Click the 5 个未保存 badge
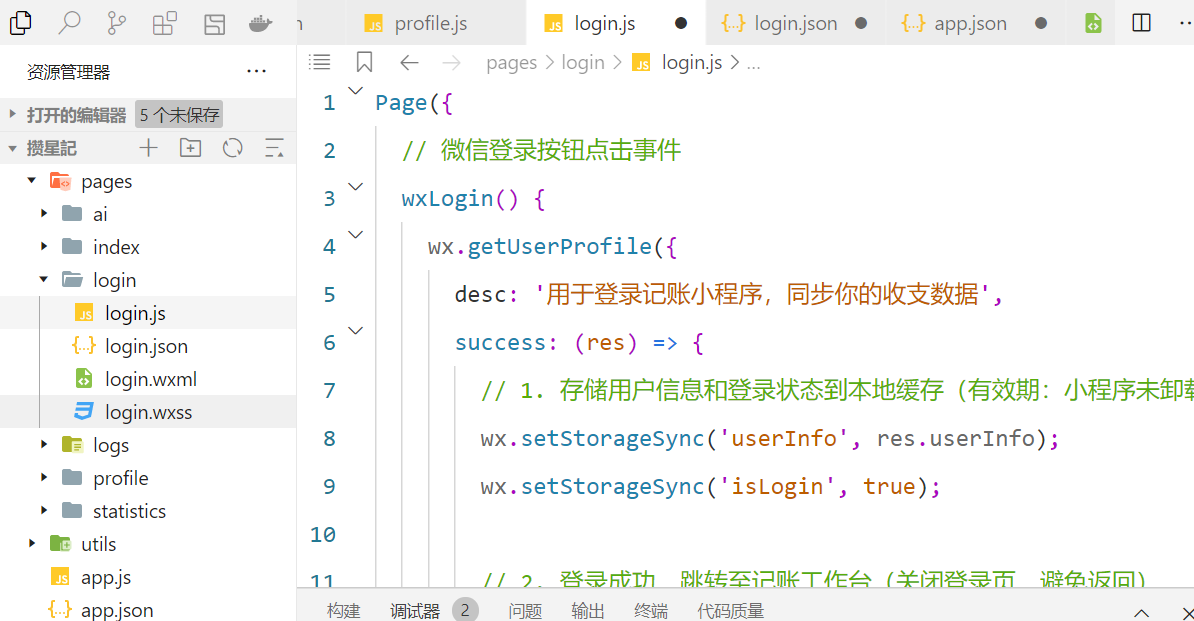 tap(179, 114)
